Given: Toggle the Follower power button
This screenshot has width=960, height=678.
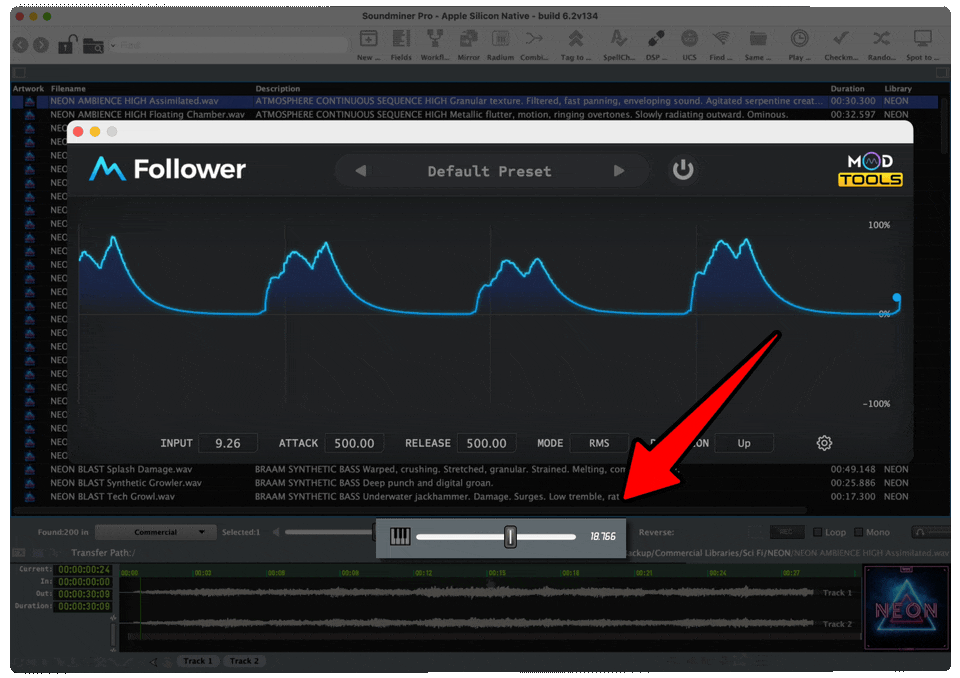Looking at the screenshot, I should (x=683, y=170).
